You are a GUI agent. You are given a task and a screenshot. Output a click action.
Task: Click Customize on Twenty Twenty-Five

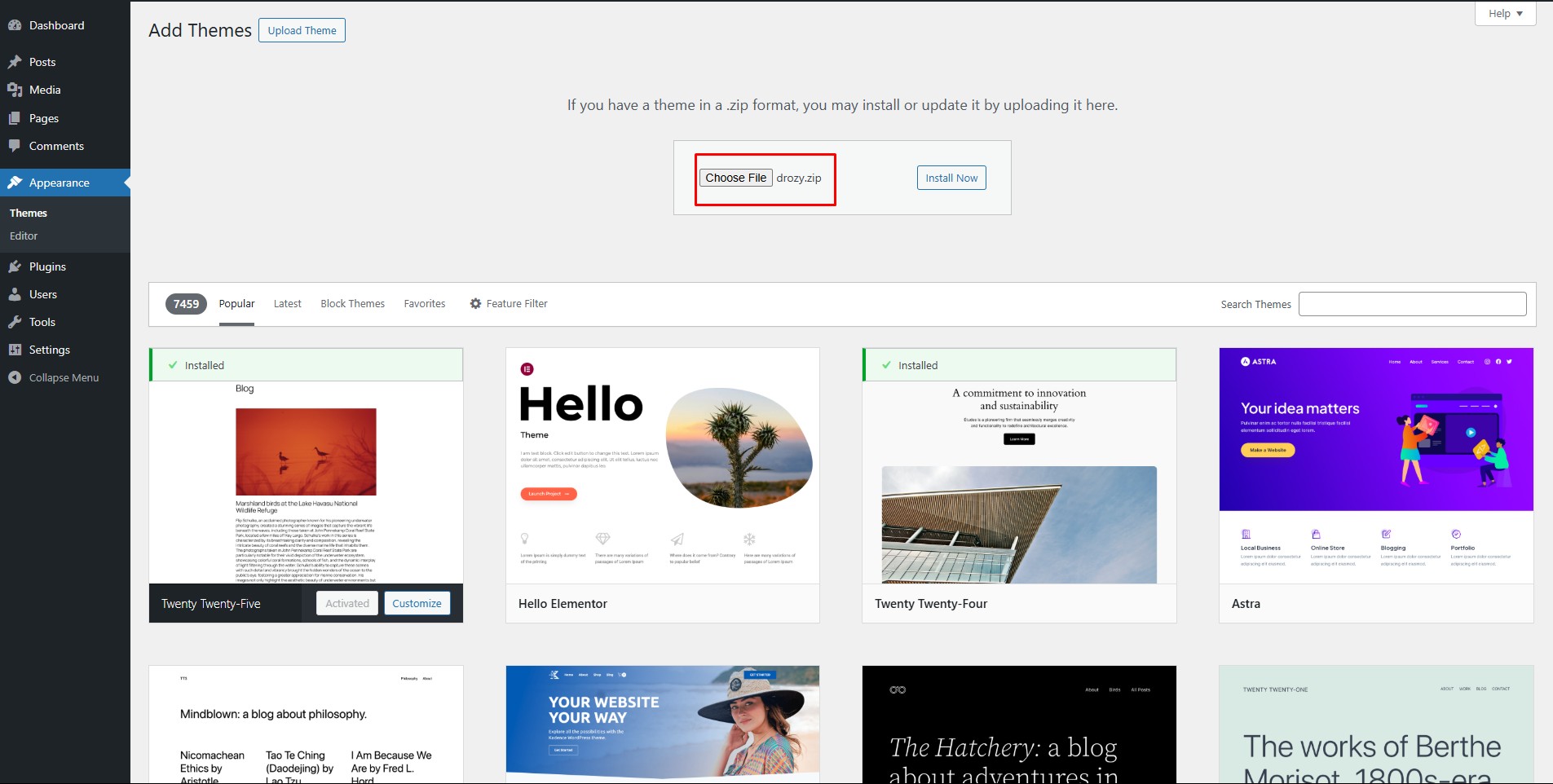(417, 603)
